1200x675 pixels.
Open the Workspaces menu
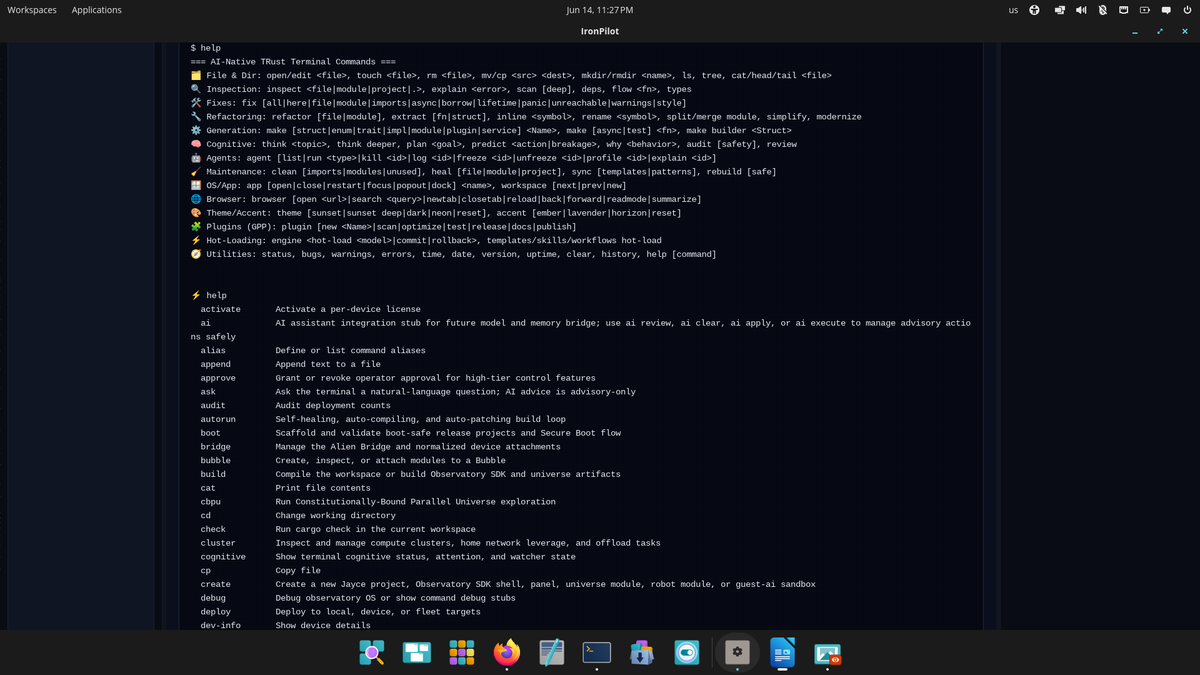click(x=32, y=10)
